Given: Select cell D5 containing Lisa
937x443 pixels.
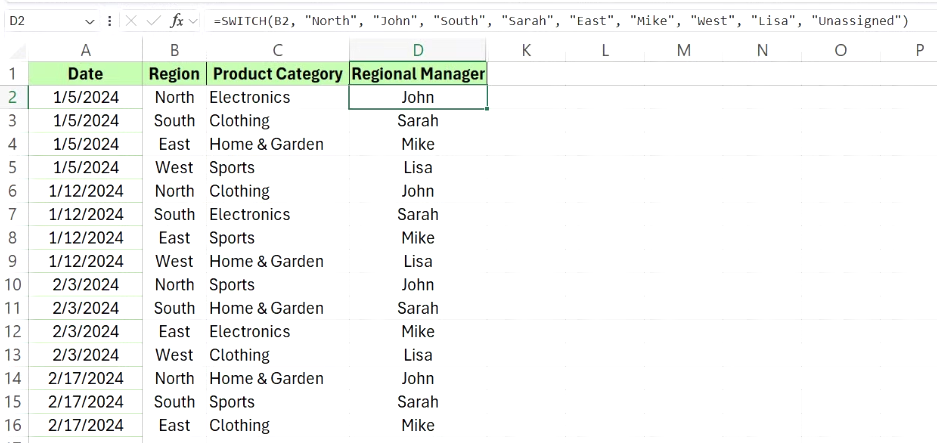Looking at the screenshot, I should pos(418,167).
